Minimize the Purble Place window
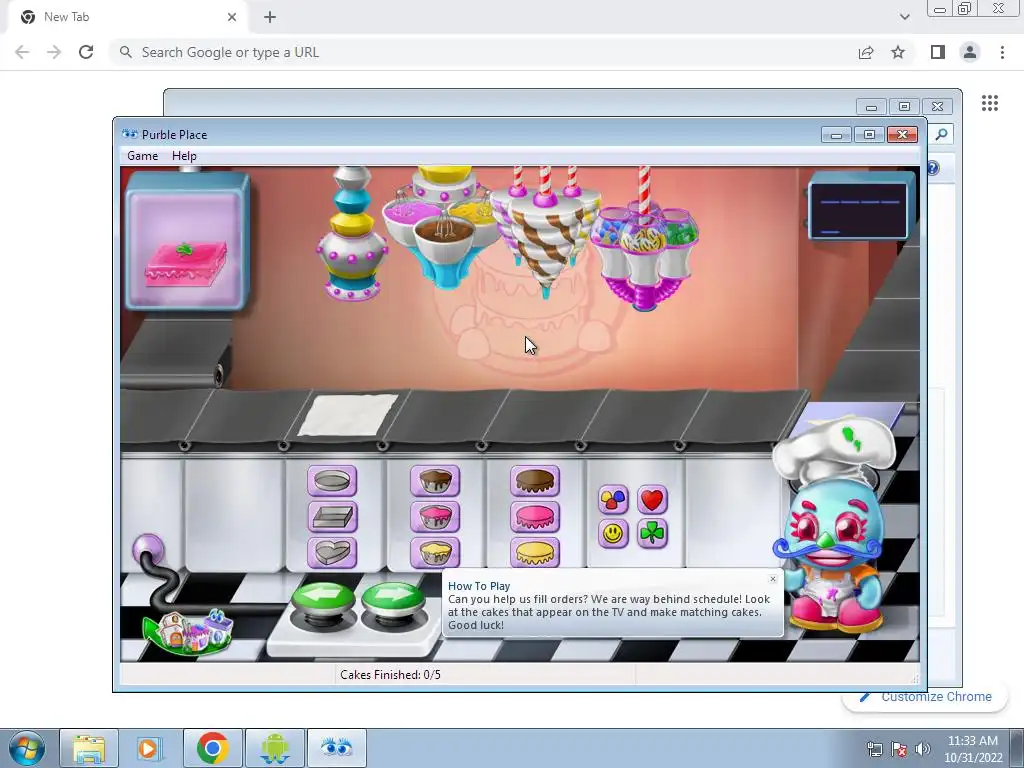Screen dimensions: 1024x768 click(836, 135)
